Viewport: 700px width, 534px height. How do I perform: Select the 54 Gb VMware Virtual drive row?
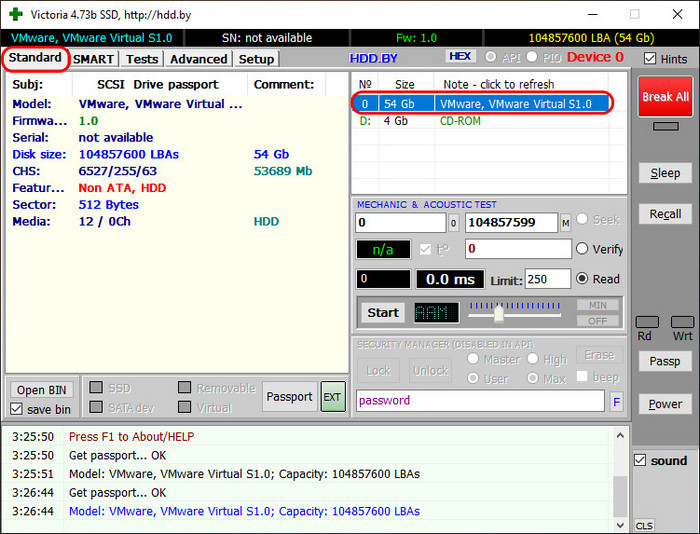point(482,104)
